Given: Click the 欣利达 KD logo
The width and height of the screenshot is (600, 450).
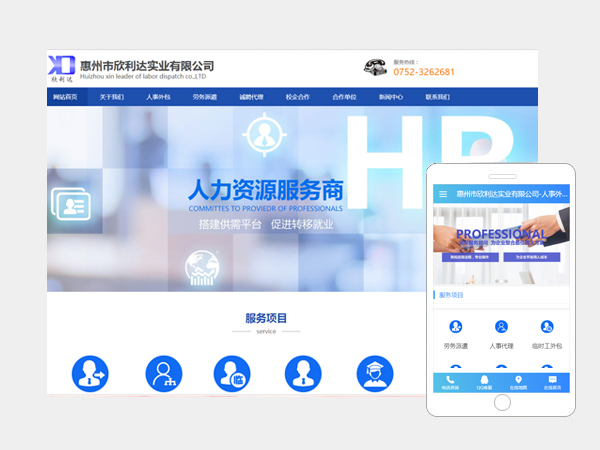Looking at the screenshot, I should click(61, 68).
